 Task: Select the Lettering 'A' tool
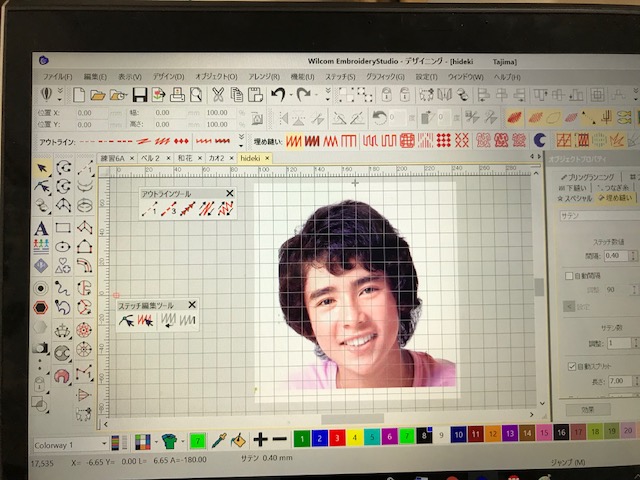coord(41,228)
